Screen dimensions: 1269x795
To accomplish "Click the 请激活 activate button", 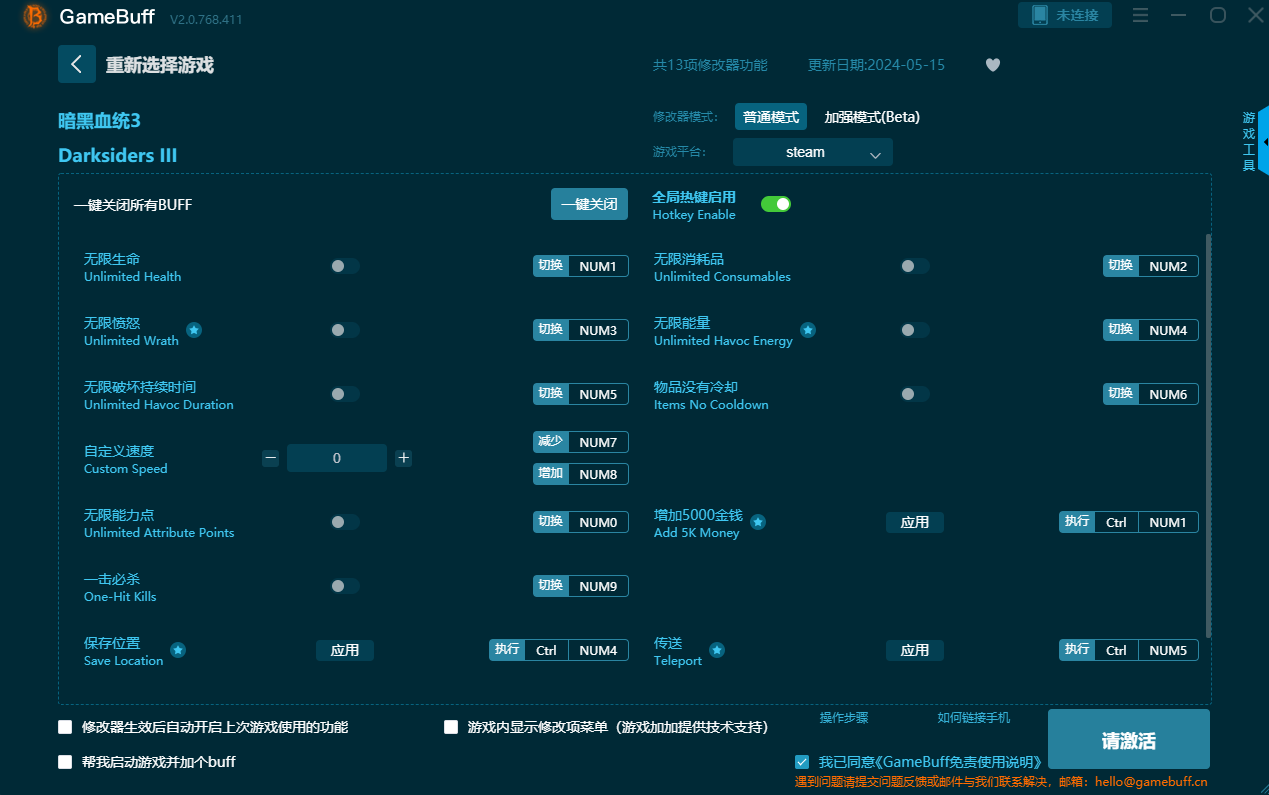I will point(1129,741).
